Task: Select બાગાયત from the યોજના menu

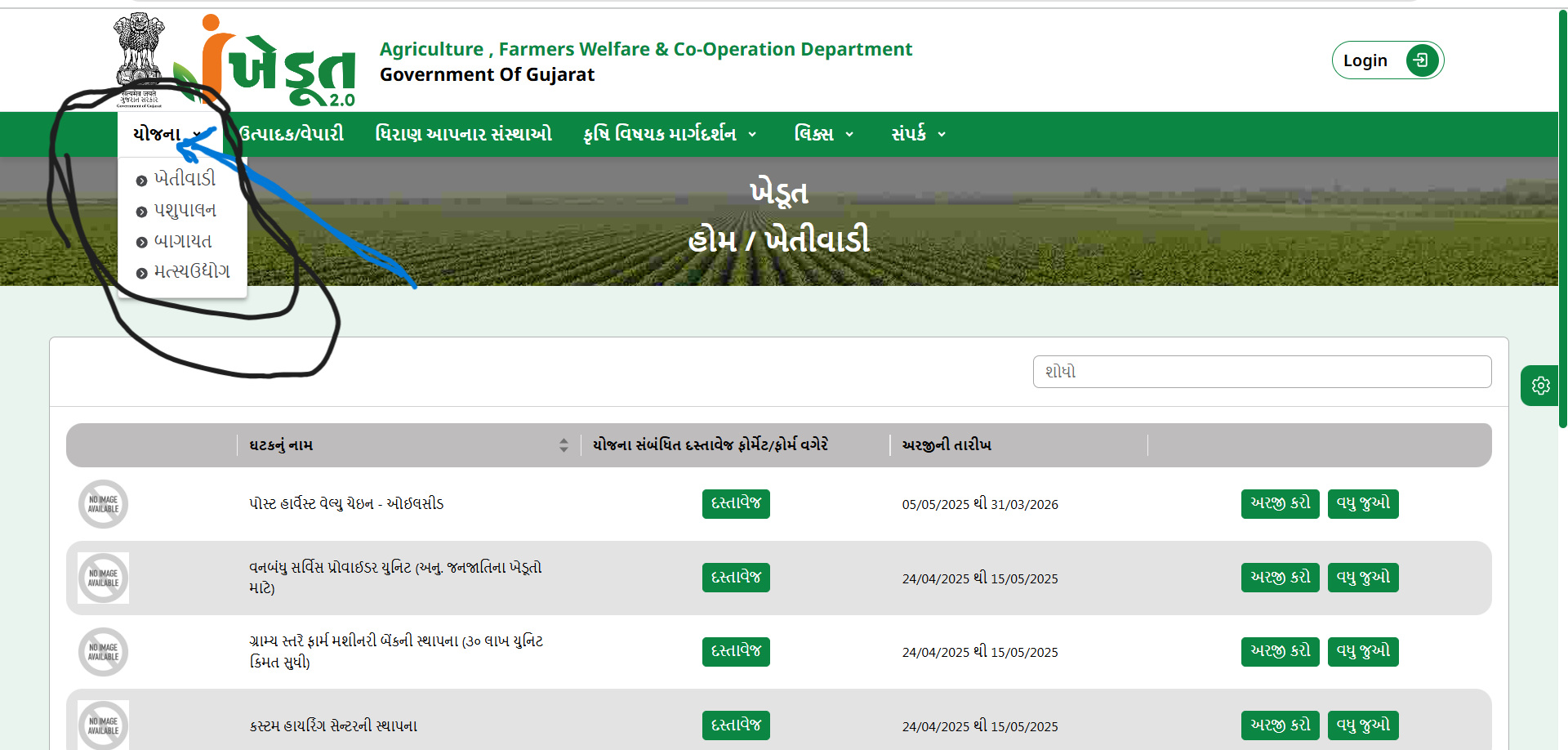Action: click(x=183, y=242)
